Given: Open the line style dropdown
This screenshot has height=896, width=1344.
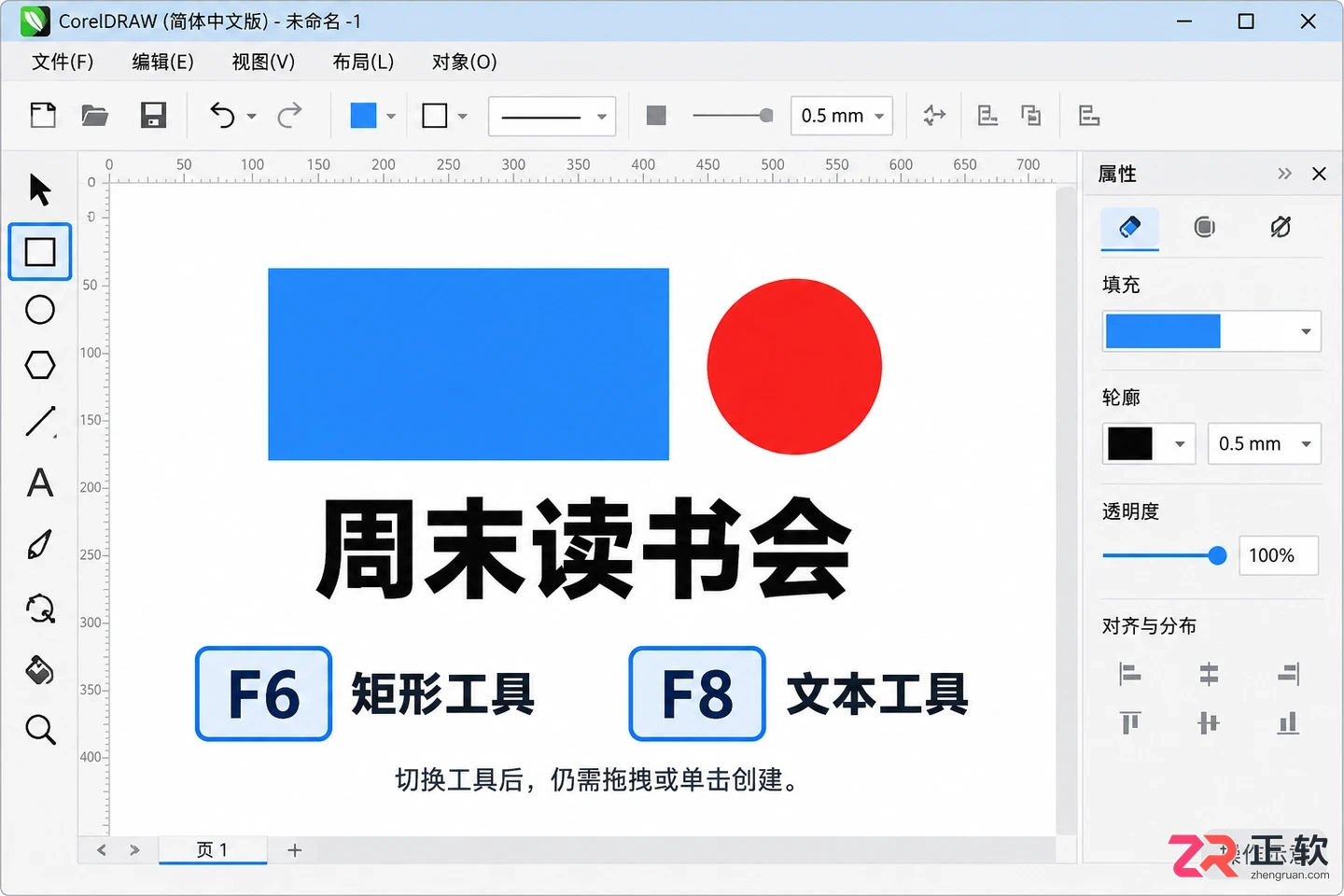Looking at the screenshot, I should point(552,117).
